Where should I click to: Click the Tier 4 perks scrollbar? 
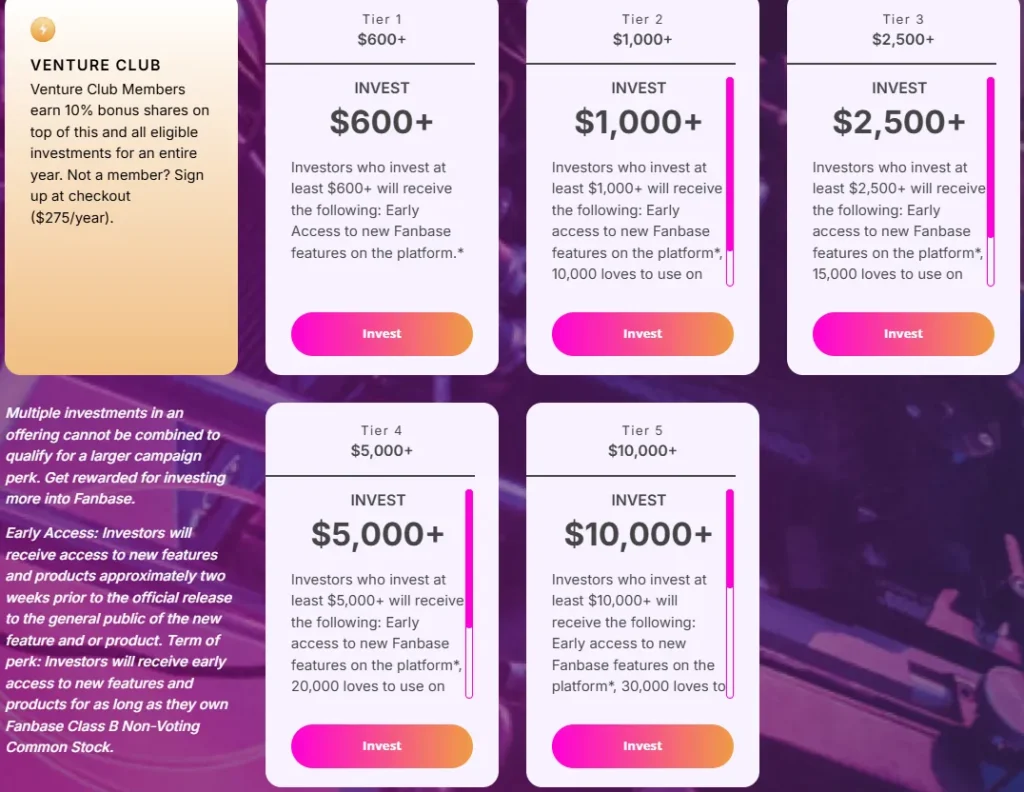tap(469, 560)
